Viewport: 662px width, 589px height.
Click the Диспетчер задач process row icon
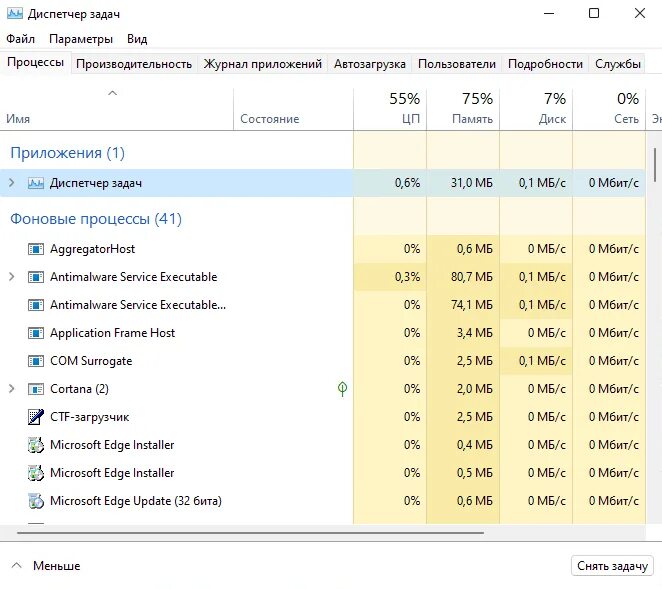(36, 183)
